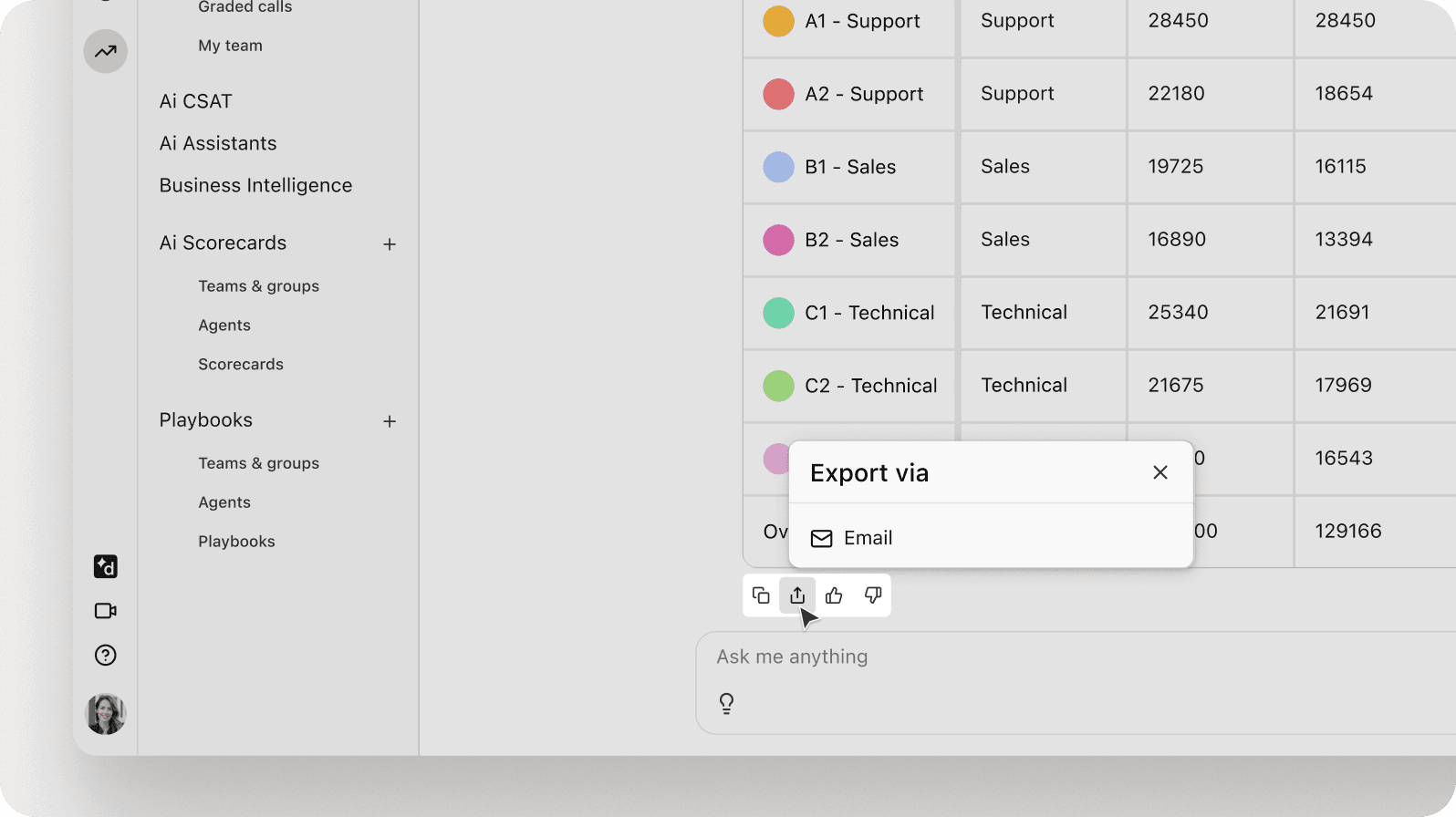
Task: Click the video camera icon in sidebar
Action: coord(106,611)
